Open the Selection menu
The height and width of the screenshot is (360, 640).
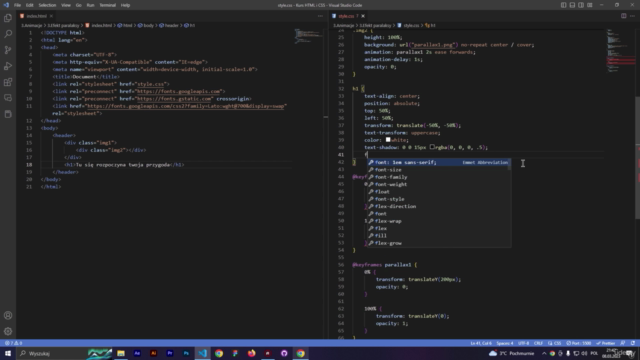point(47,5)
